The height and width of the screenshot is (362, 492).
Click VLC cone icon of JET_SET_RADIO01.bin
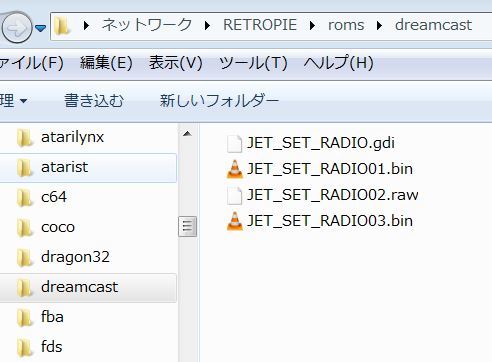point(235,169)
